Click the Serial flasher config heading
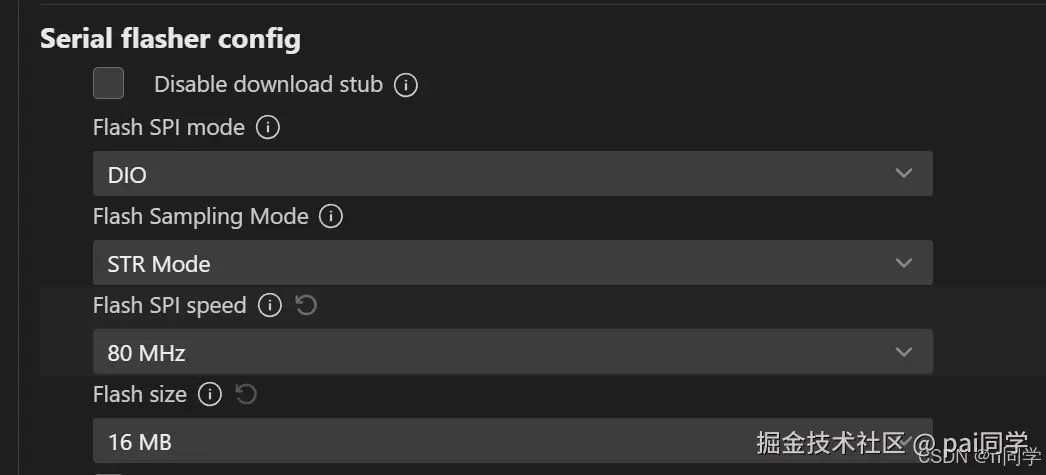The image size is (1046, 475). tap(170, 40)
